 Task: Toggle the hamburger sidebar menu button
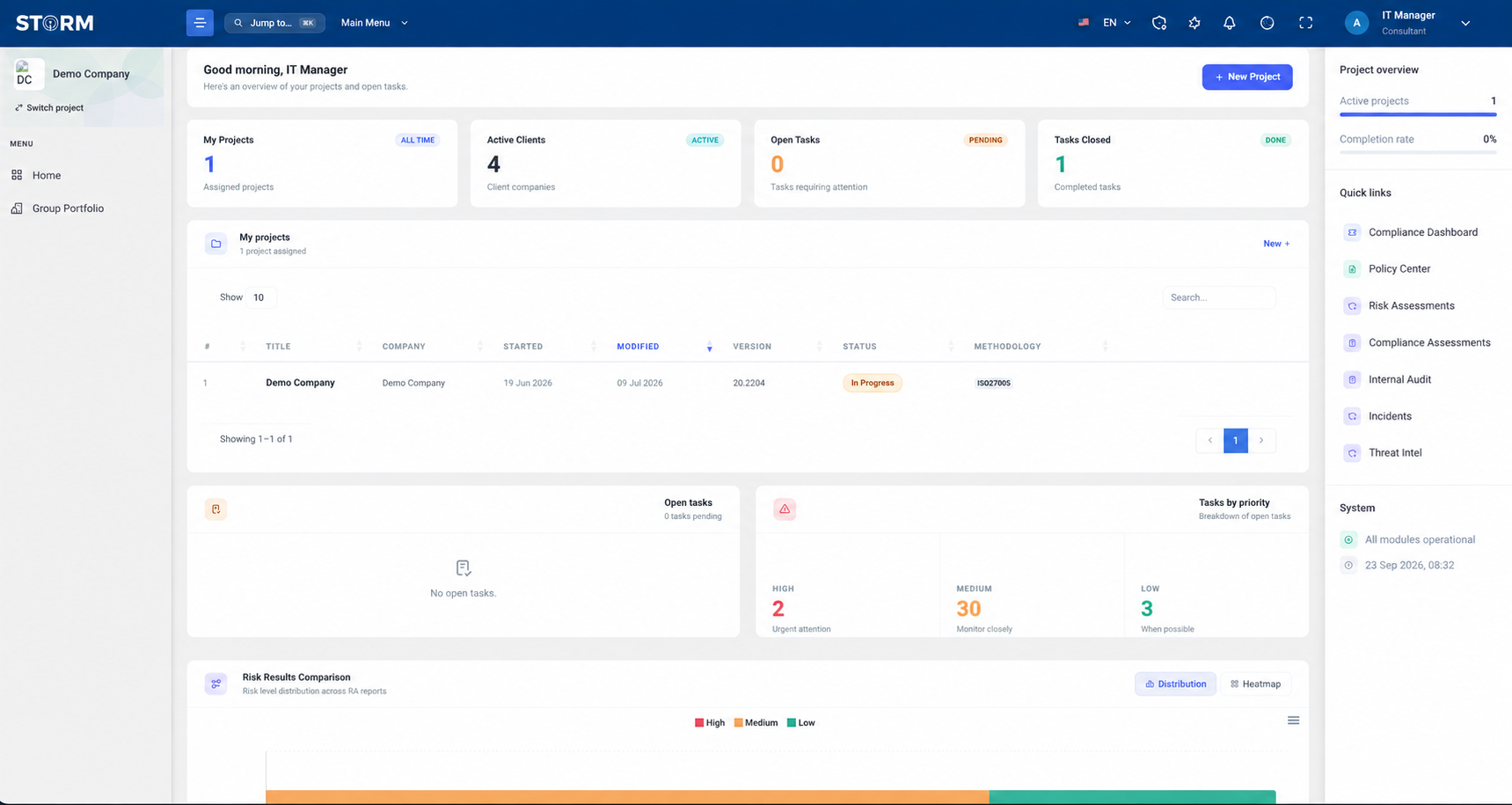pyautogui.click(x=200, y=23)
